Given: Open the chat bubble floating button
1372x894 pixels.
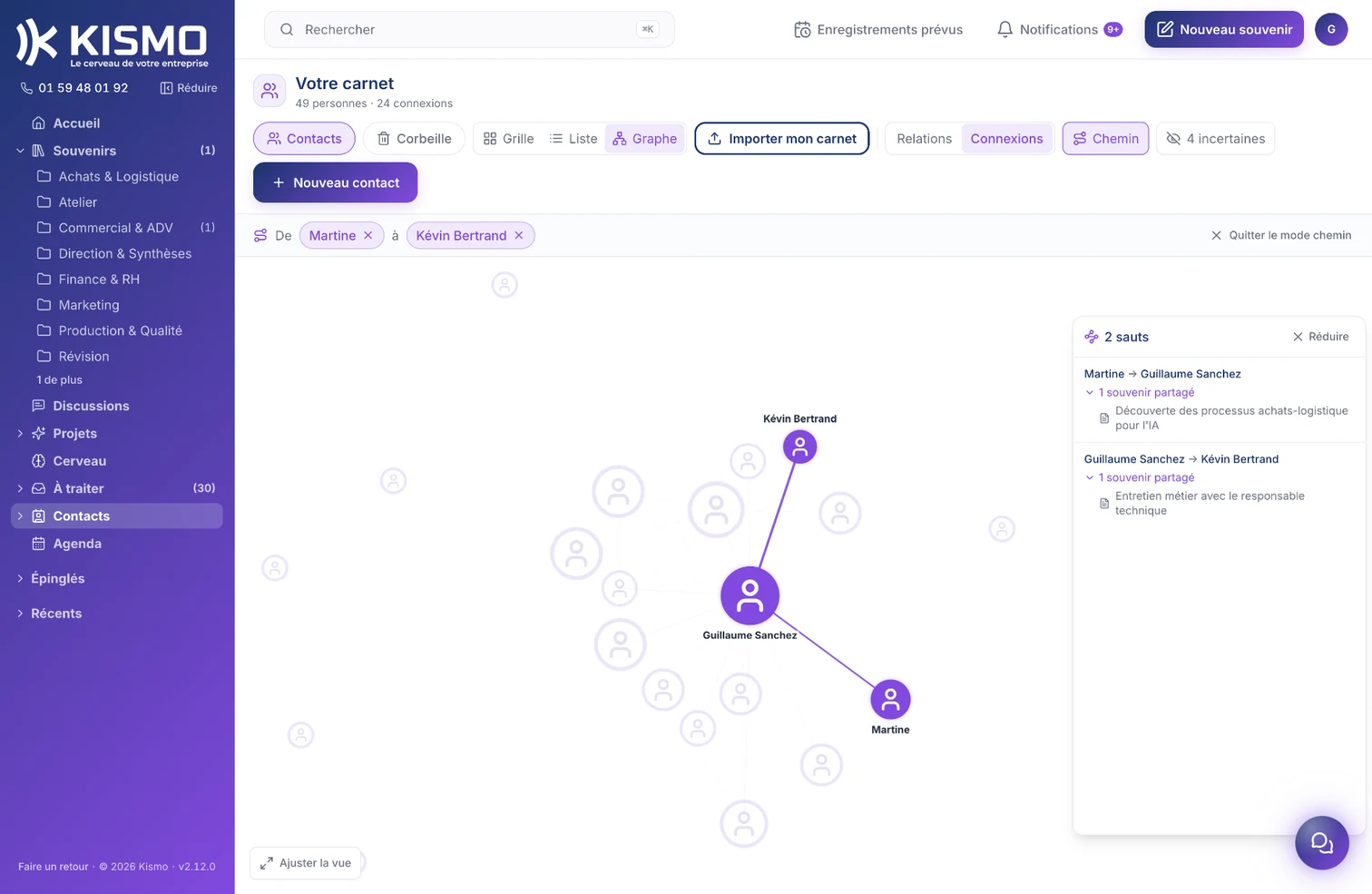Looking at the screenshot, I should coord(1321,843).
